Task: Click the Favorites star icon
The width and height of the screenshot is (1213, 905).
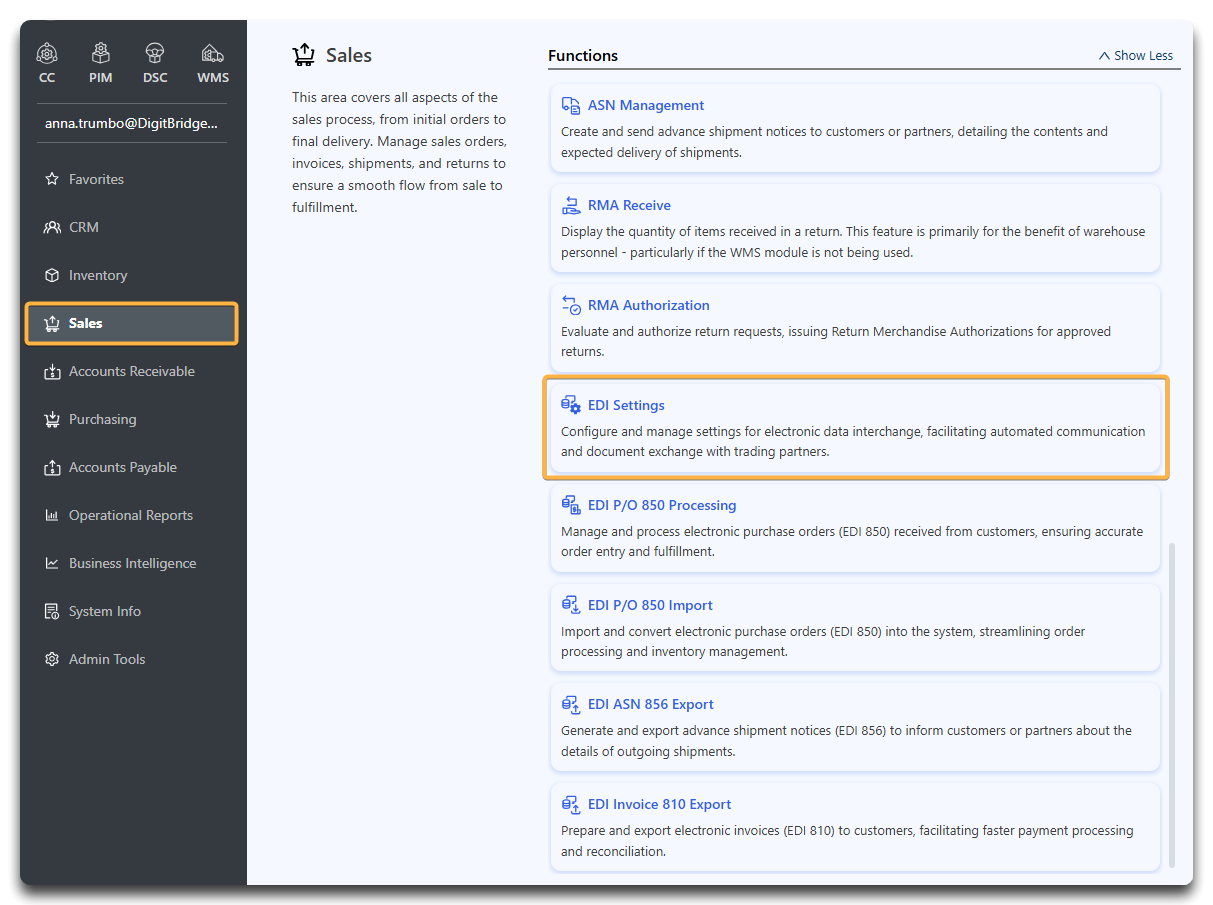Action: (52, 180)
